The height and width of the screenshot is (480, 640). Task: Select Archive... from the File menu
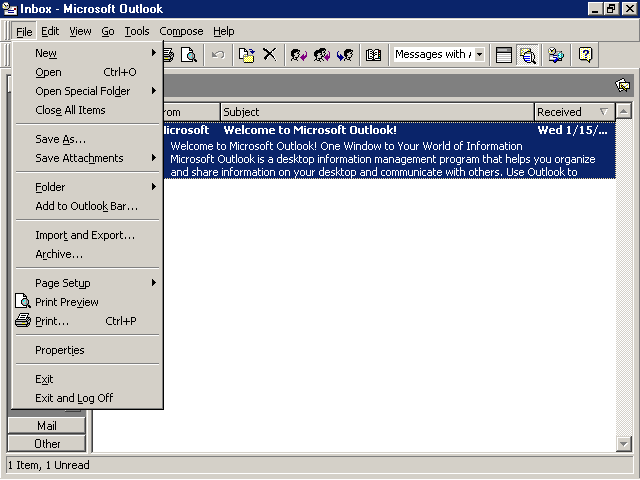click(87, 254)
